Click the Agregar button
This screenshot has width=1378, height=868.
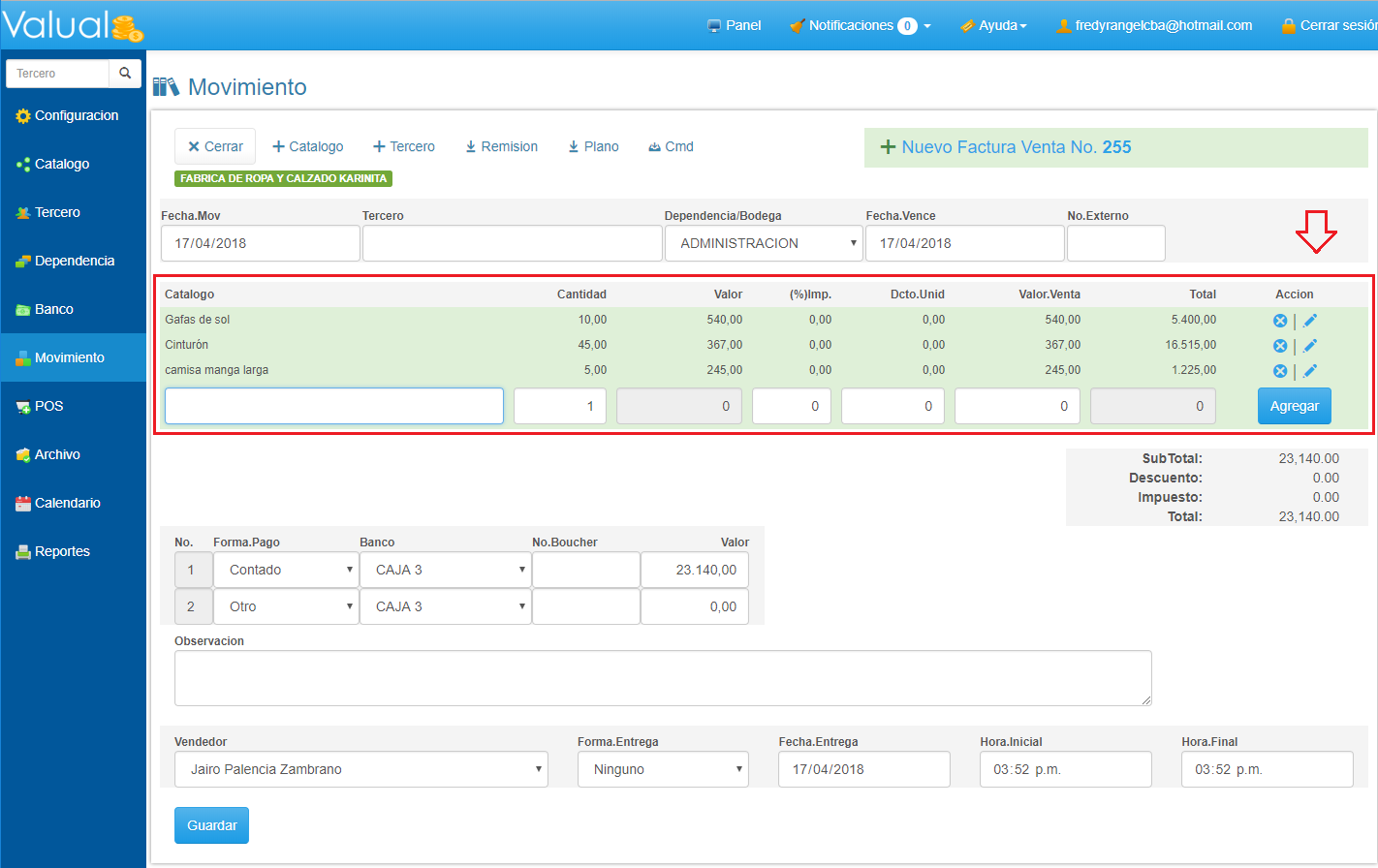(1294, 406)
